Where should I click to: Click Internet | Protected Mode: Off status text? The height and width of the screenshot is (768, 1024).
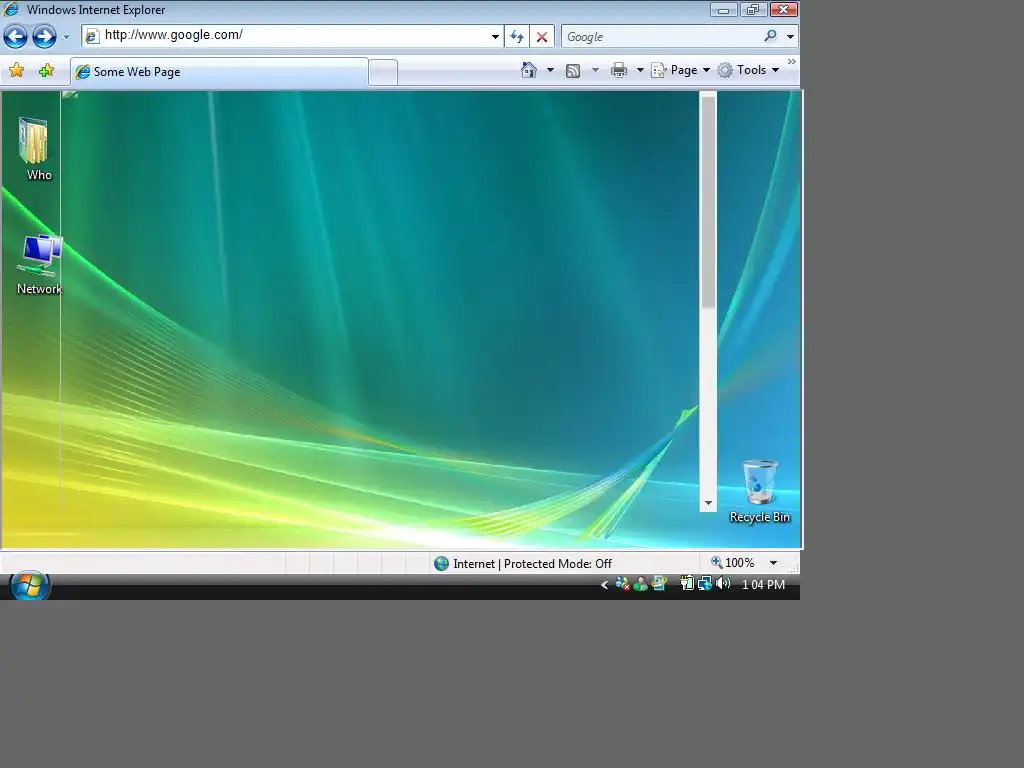coord(532,564)
